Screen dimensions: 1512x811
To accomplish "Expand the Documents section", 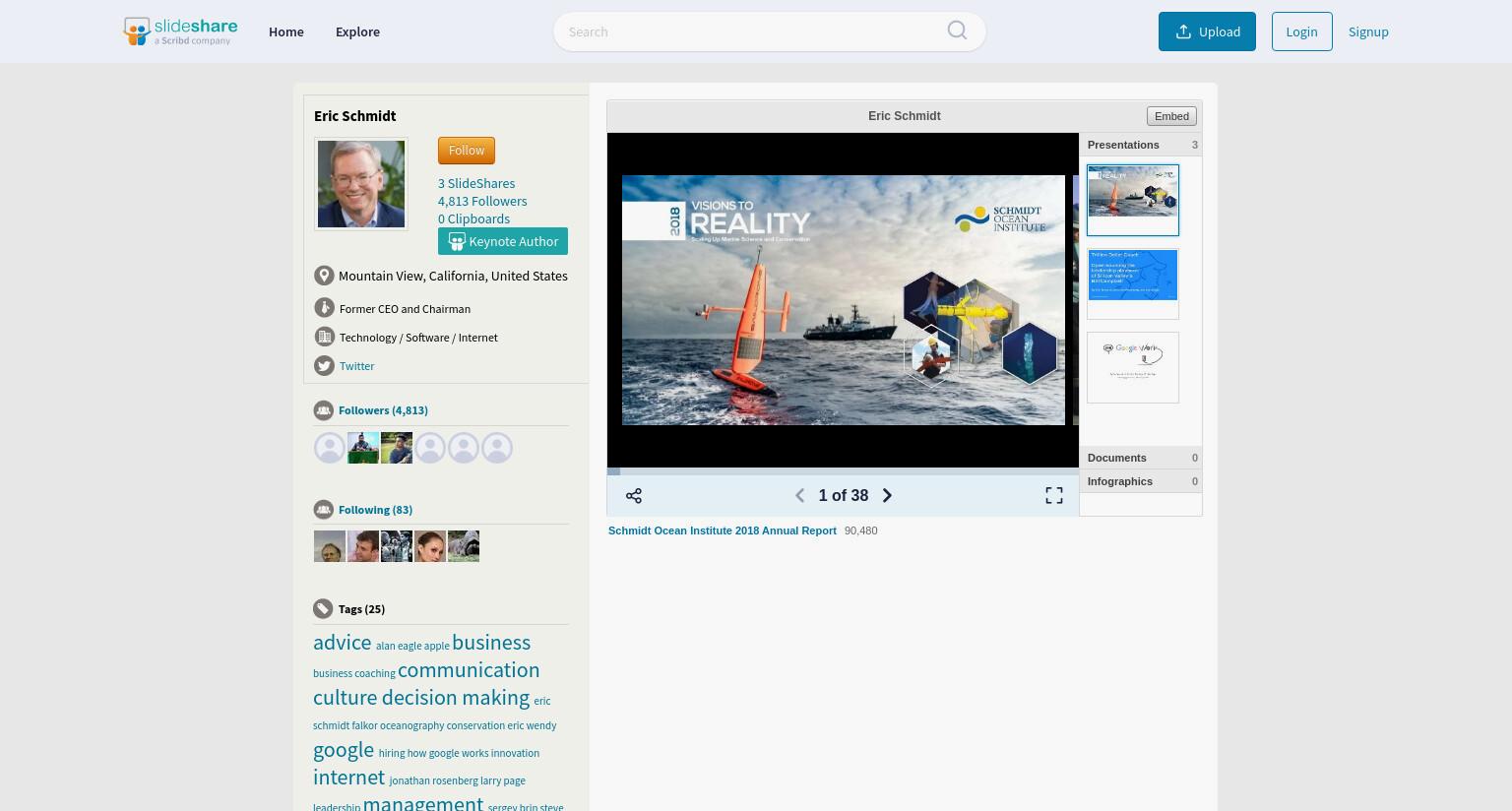I will click(1141, 458).
